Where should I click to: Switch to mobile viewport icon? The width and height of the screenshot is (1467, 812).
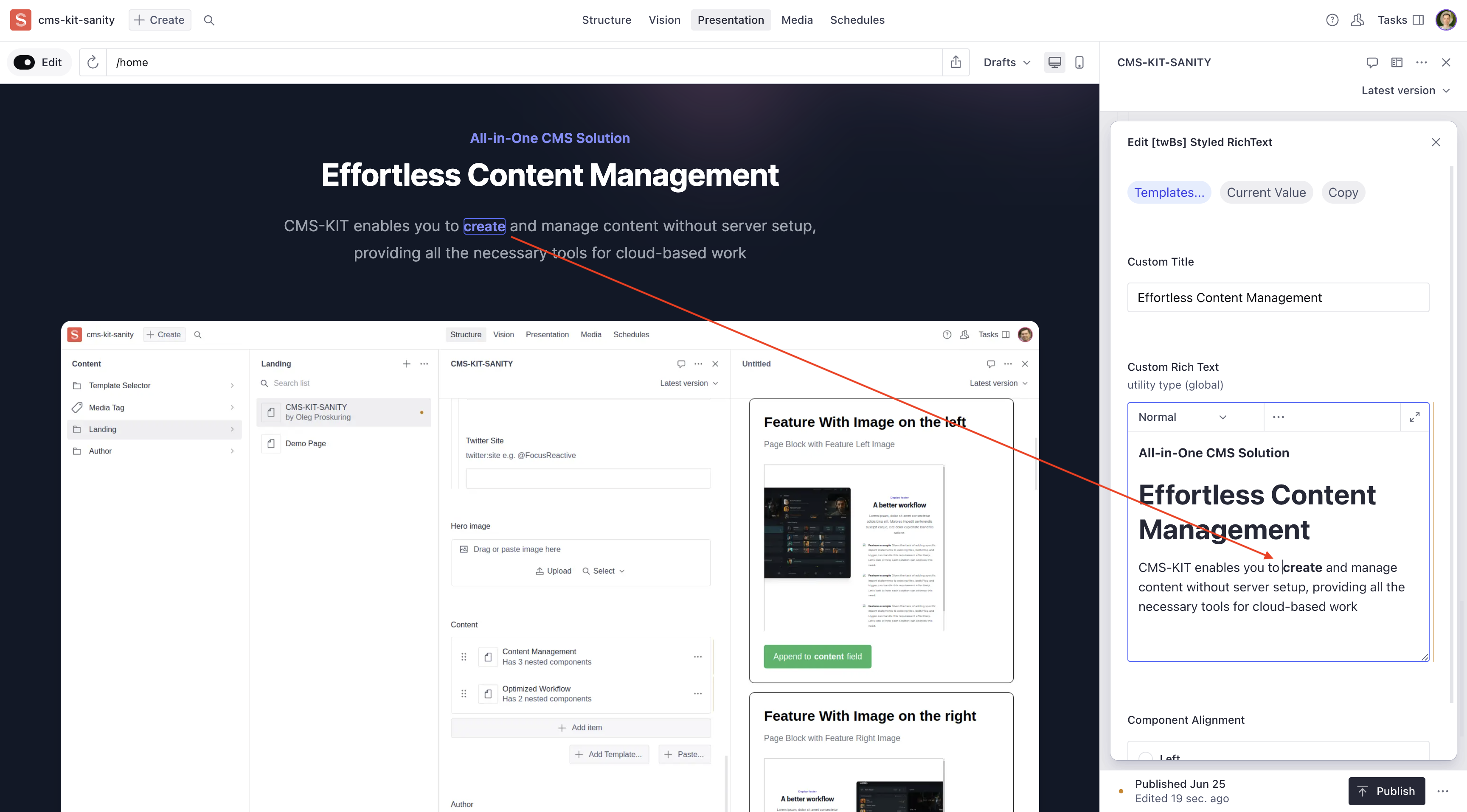click(x=1079, y=62)
